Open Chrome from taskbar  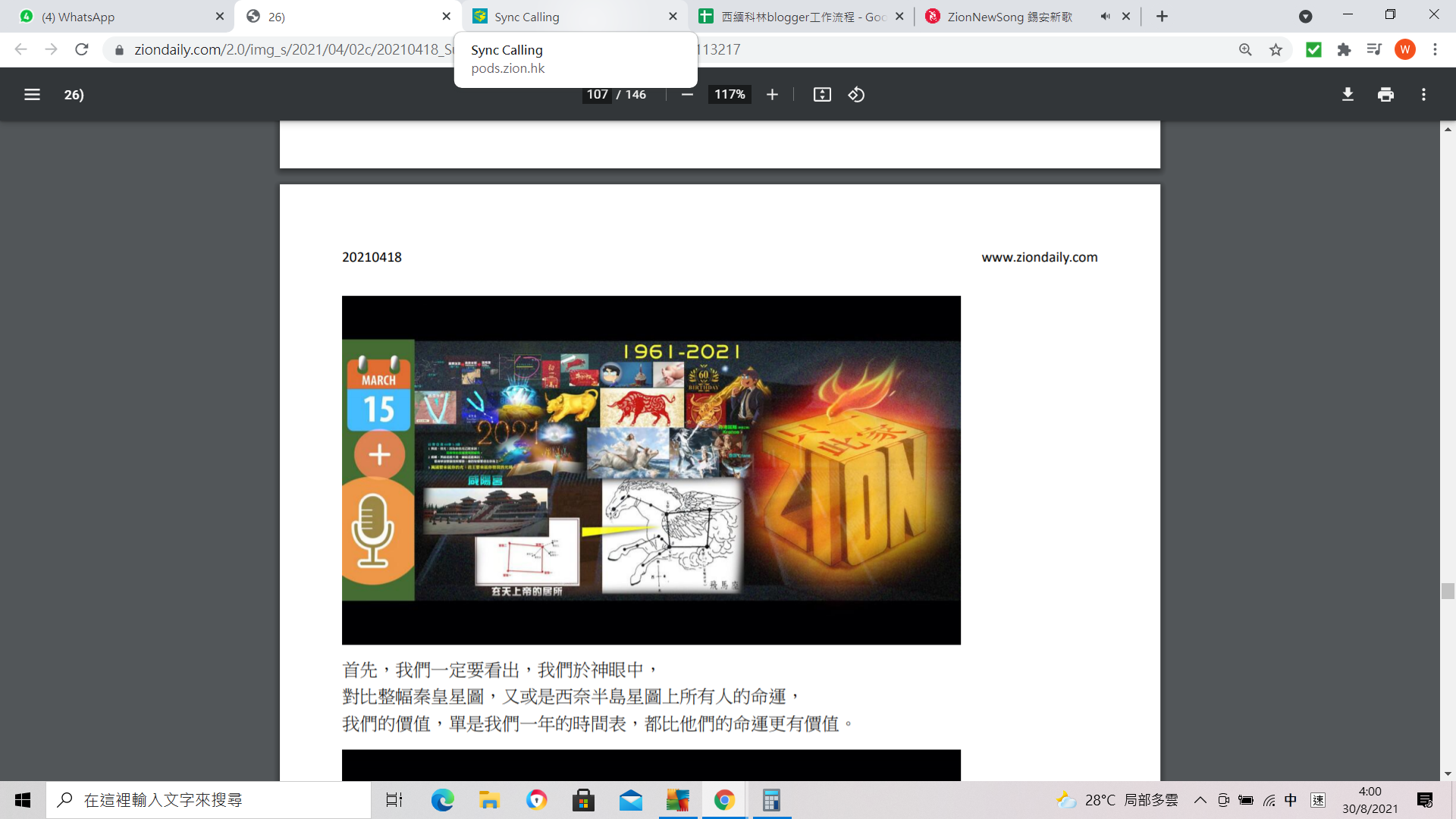[724, 800]
